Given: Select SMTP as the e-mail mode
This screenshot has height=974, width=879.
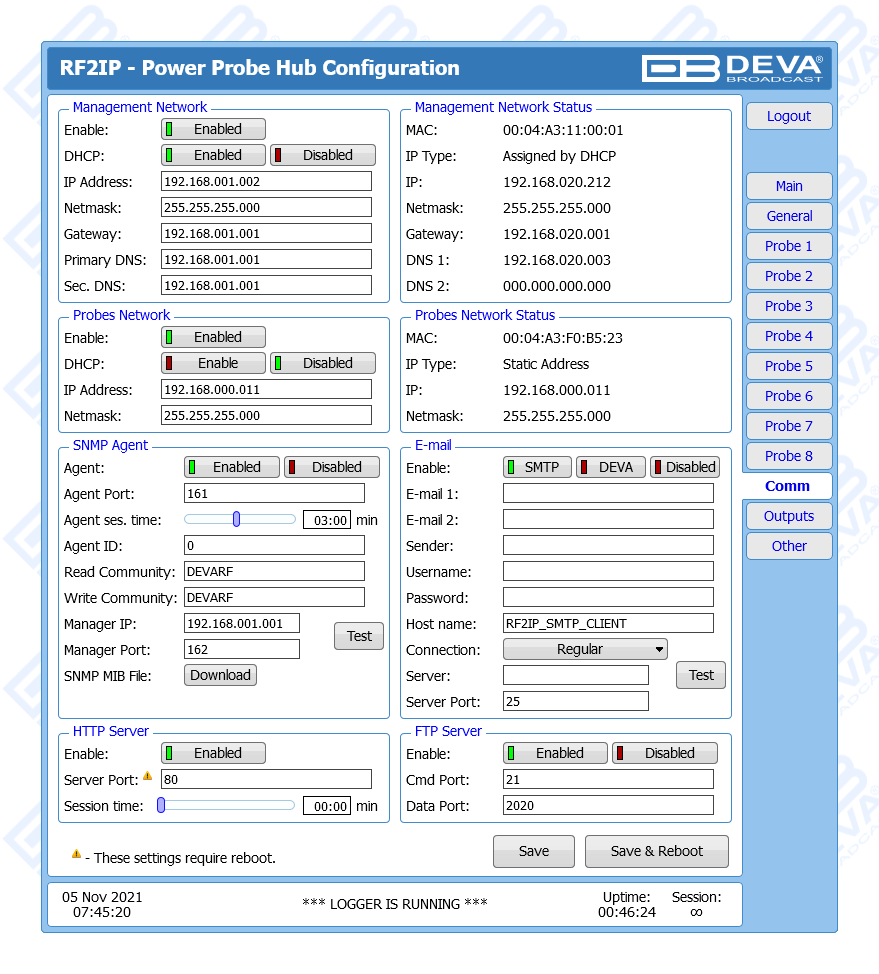Looking at the screenshot, I should pyautogui.click(x=537, y=467).
